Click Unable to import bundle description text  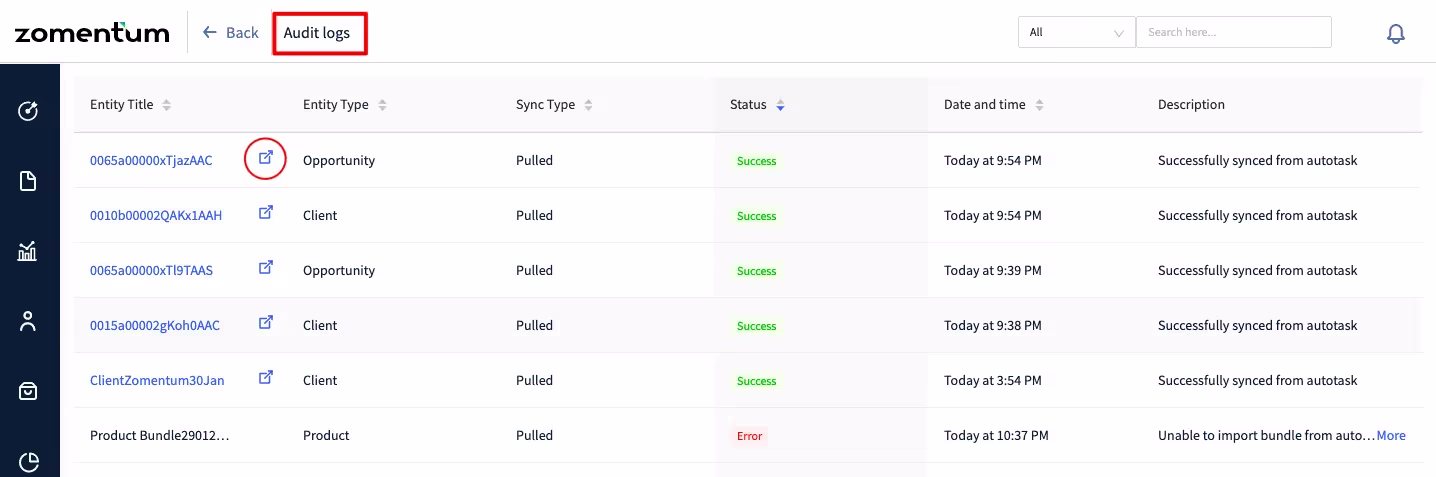coord(1265,435)
